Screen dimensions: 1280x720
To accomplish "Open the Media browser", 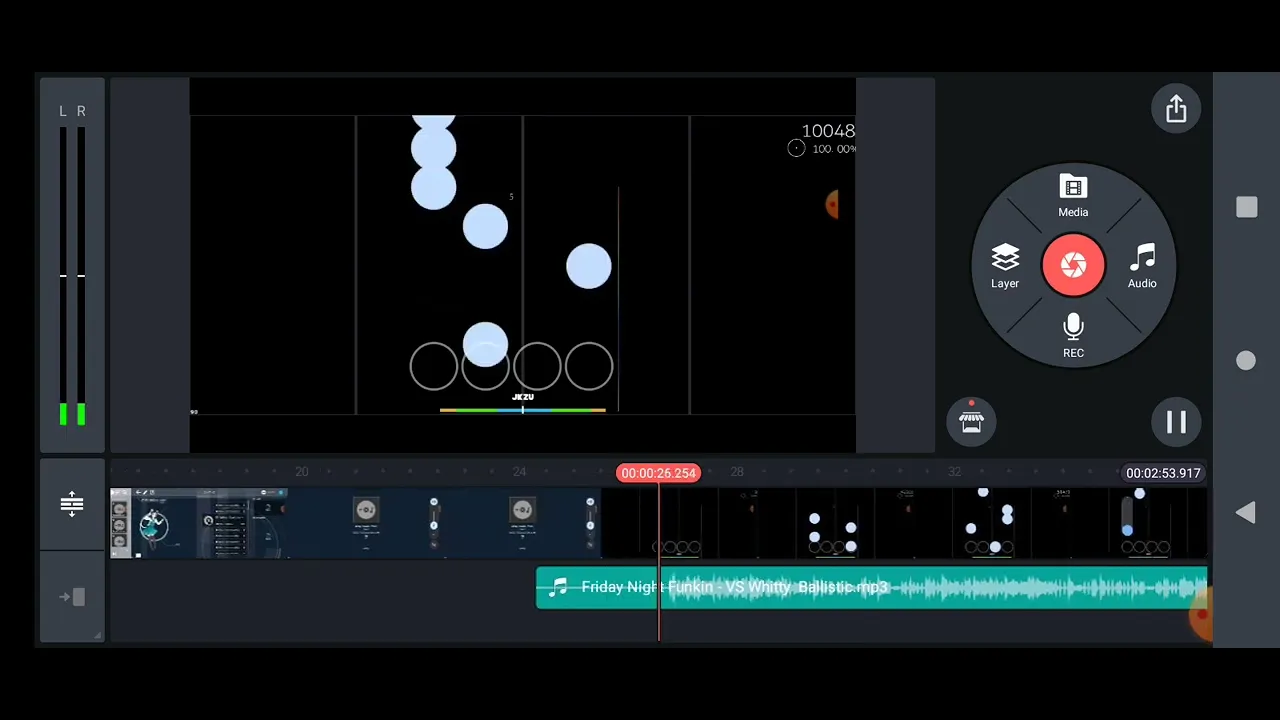I will pos(1073,196).
